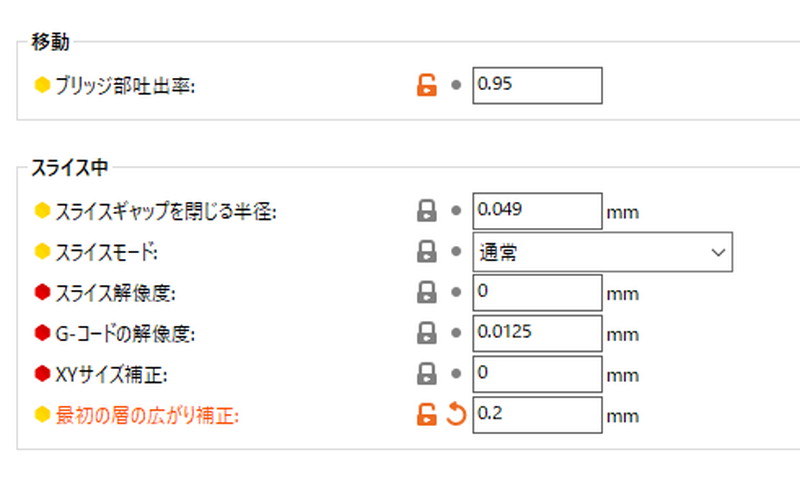Click grey bullet dot beside スライスモード dropdown
Screen dimensions: 800x486
[456, 251]
